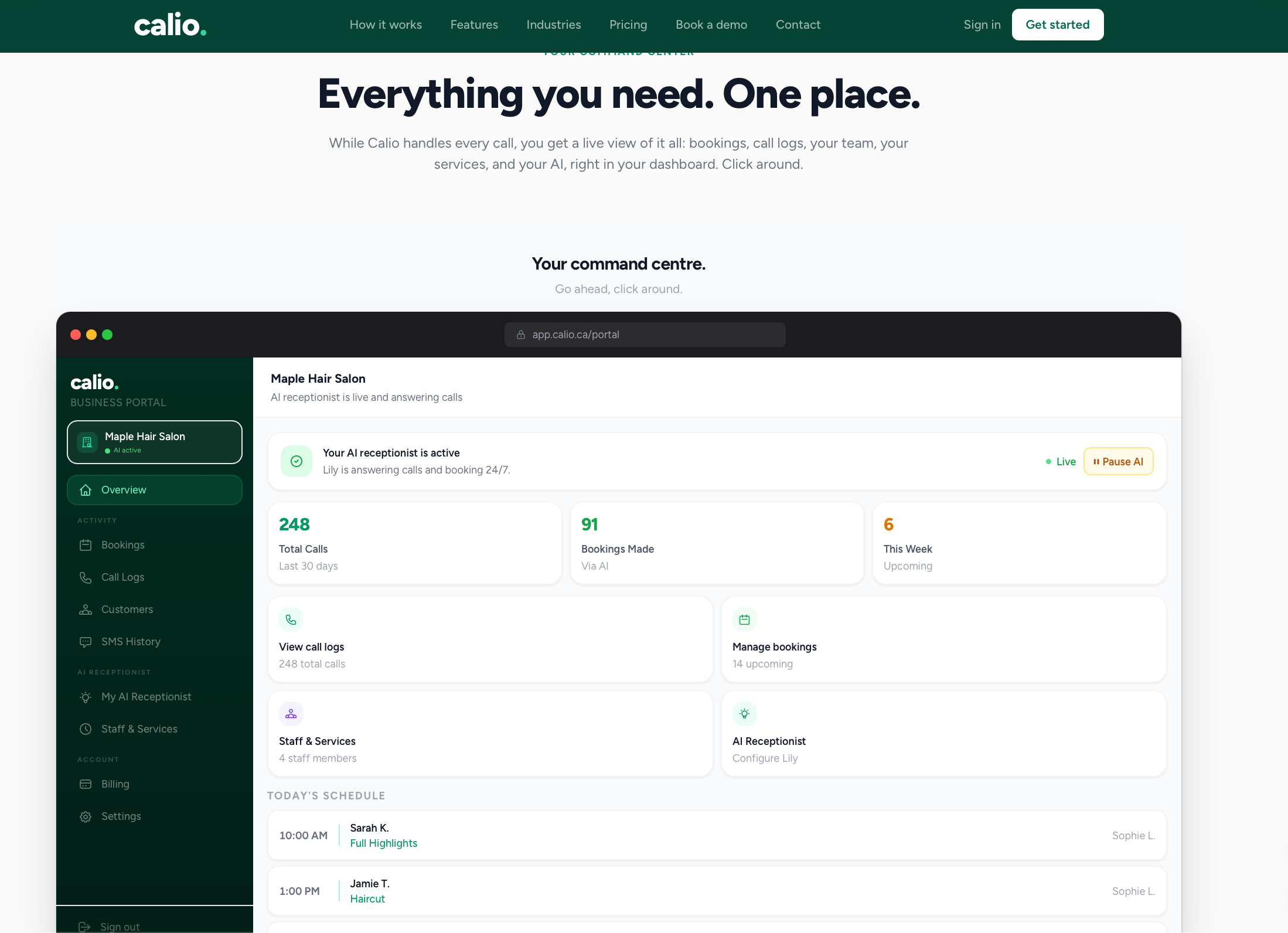Click the people icon beside Customers
This screenshot has width=1288, height=933.
click(86, 609)
